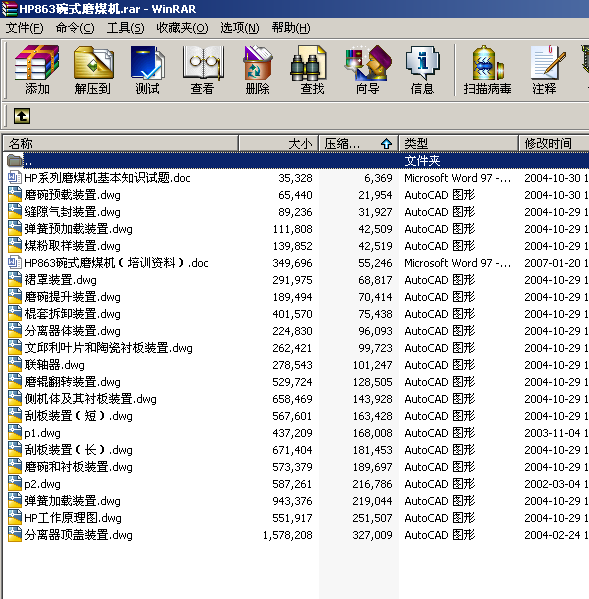Launch the Wizard (向导) tool
This screenshot has width=589, height=599.
(x=368, y=70)
